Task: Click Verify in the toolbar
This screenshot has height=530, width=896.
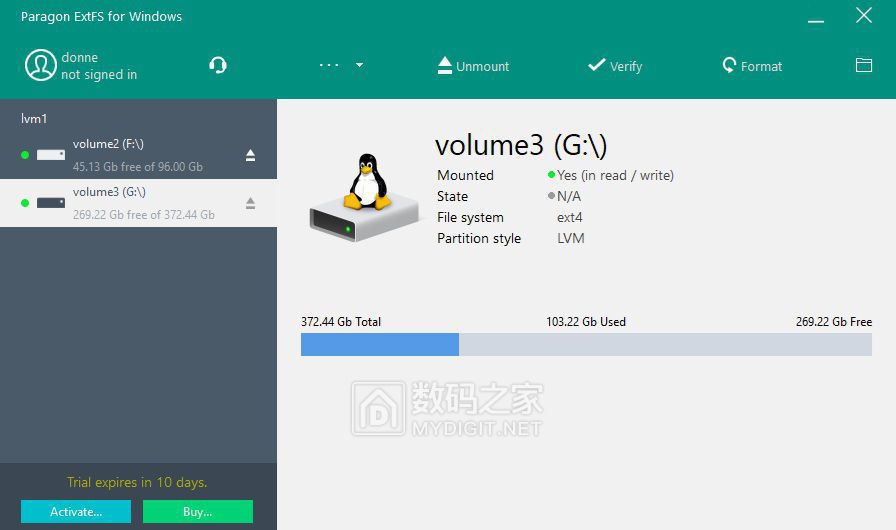Action: point(614,66)
